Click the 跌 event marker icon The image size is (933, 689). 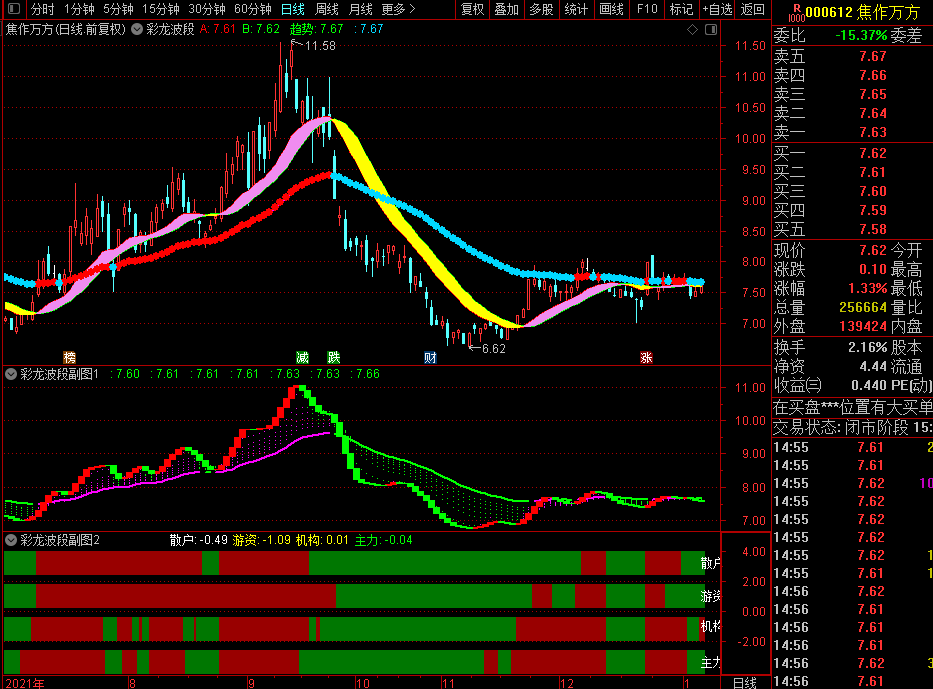tap(333, 357)
